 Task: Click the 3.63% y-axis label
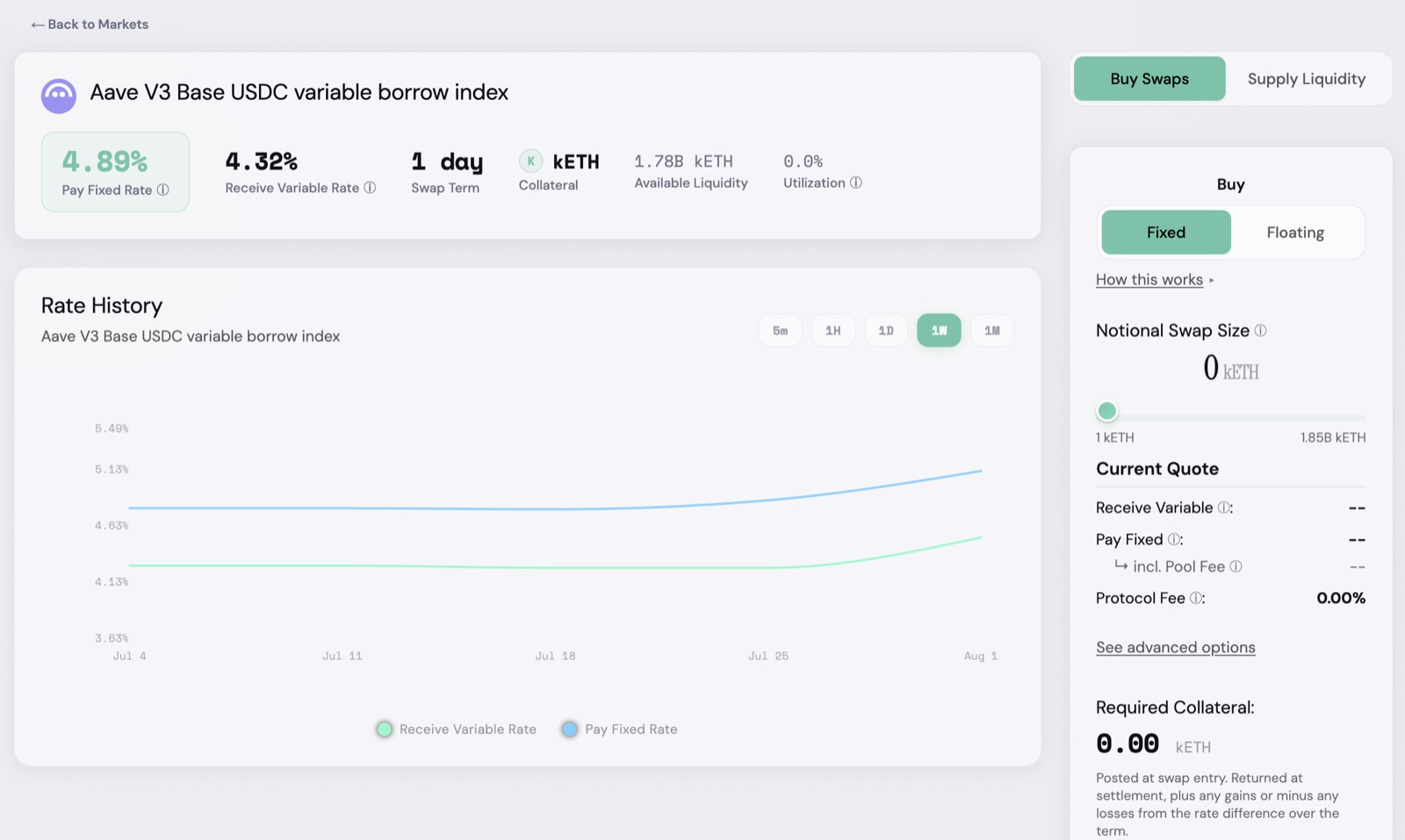point(112,638)
